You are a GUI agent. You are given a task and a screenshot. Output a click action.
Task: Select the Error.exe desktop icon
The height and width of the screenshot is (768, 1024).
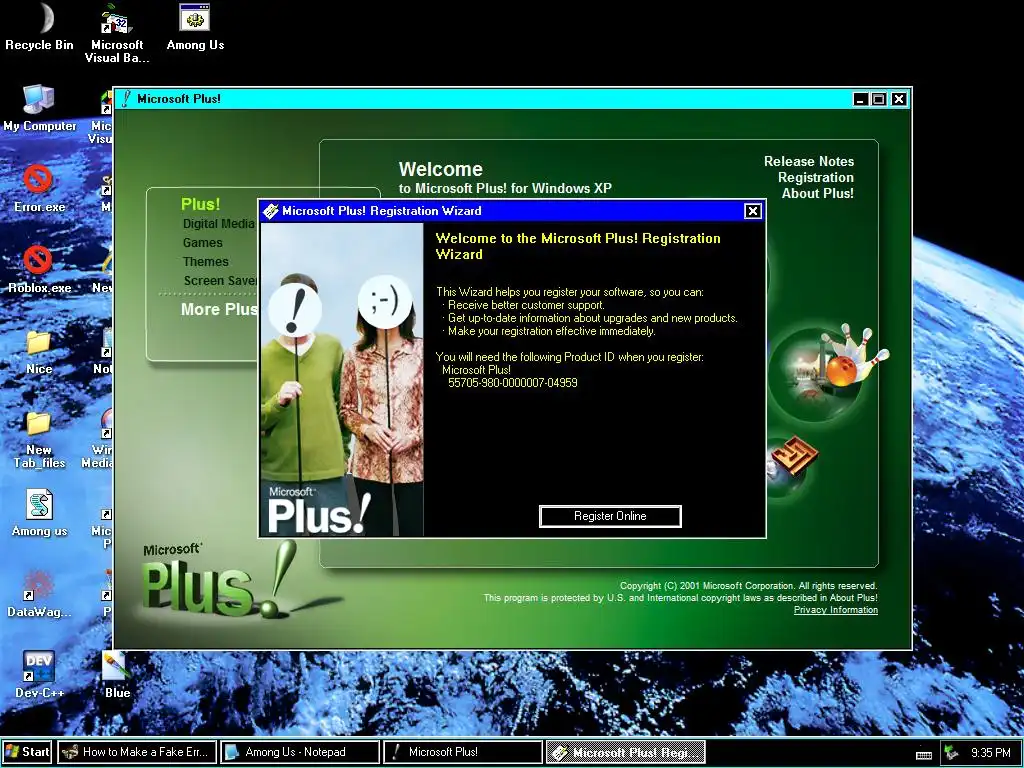point(39,189)
